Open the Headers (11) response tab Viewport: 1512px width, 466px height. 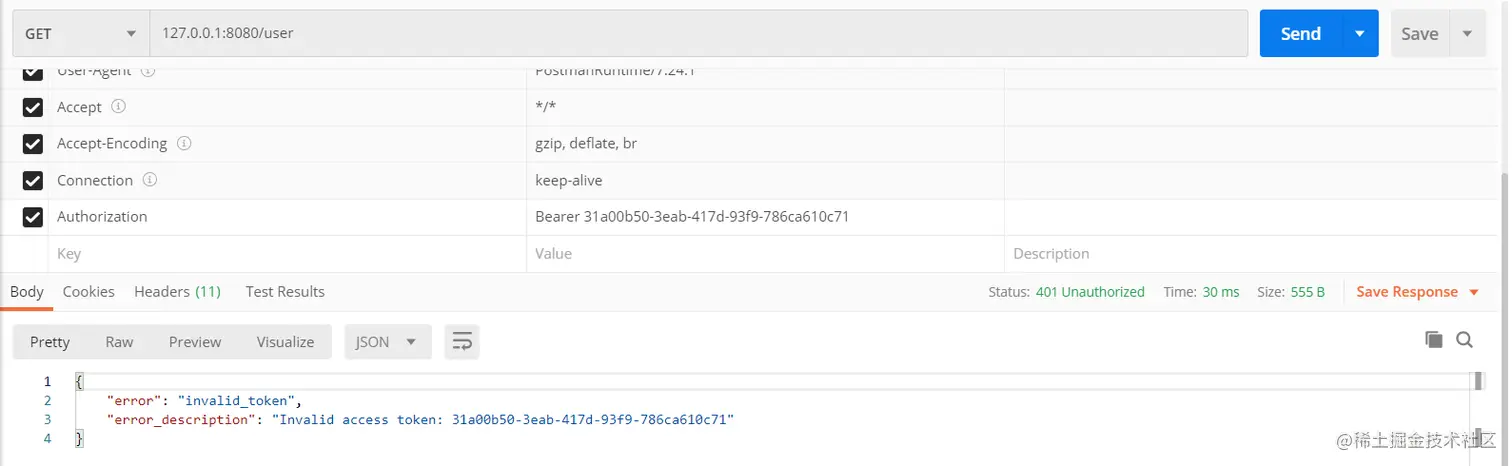(178, 292)
